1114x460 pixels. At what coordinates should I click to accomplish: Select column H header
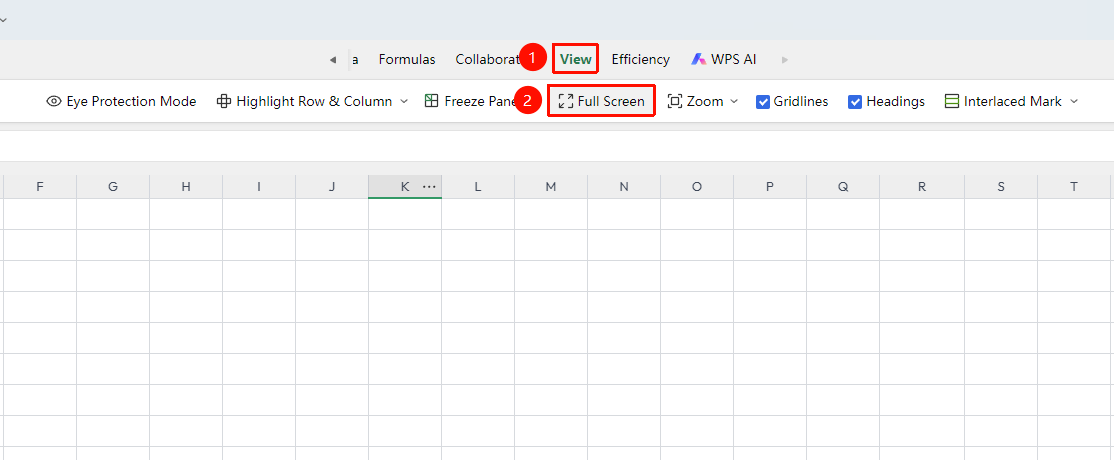[186, 187]
